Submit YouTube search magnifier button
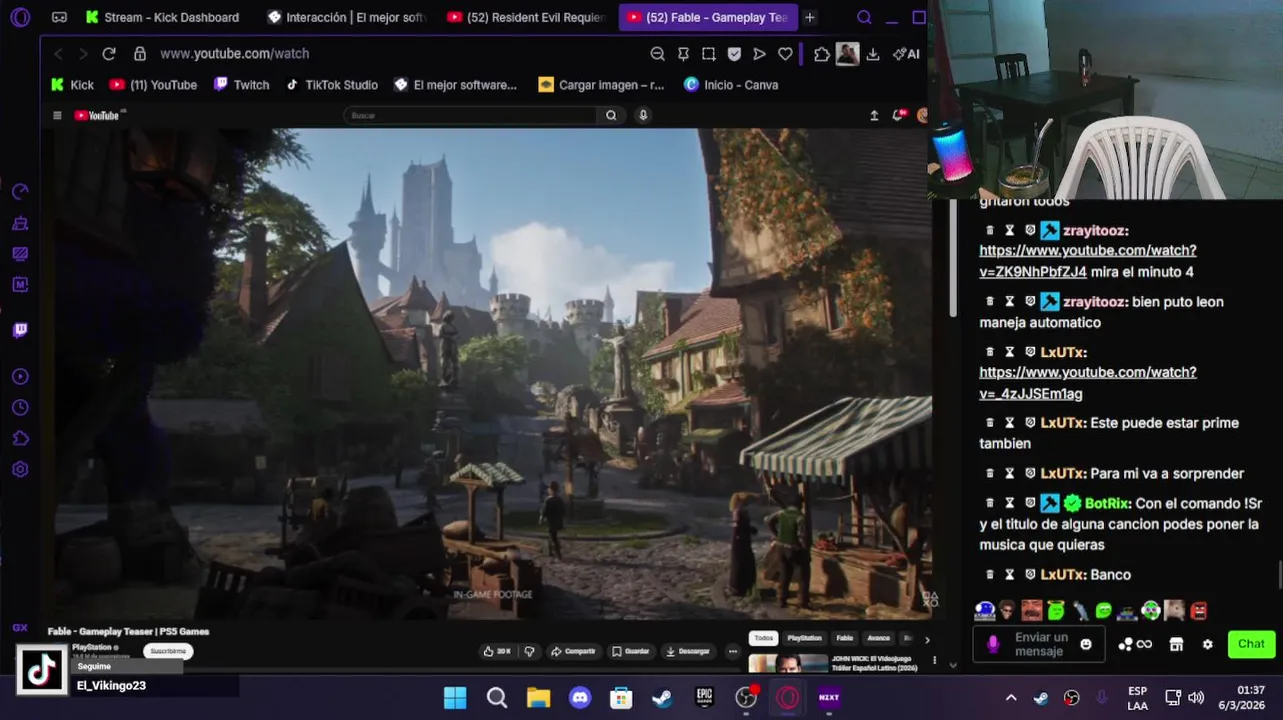 [x=611, y=115]
